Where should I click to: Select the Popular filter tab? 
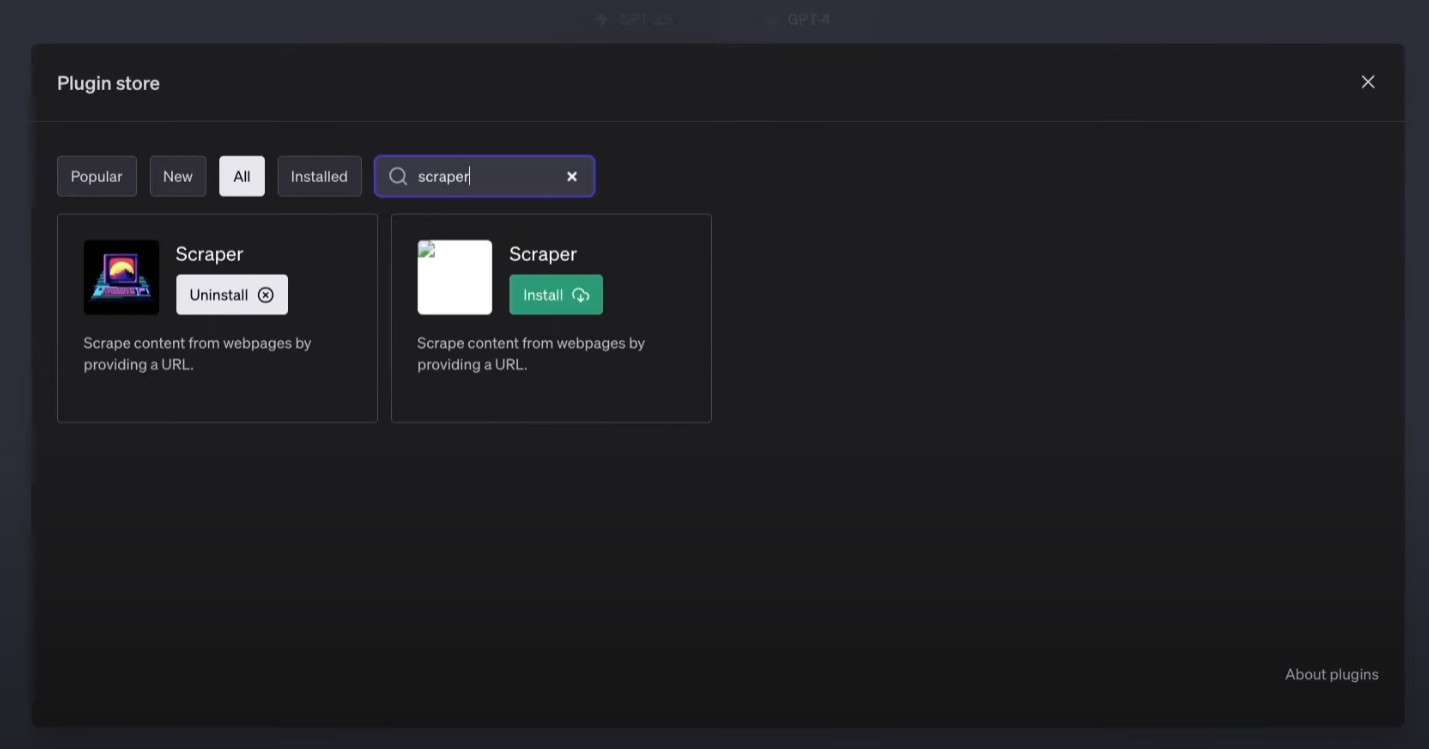[97, 176]
